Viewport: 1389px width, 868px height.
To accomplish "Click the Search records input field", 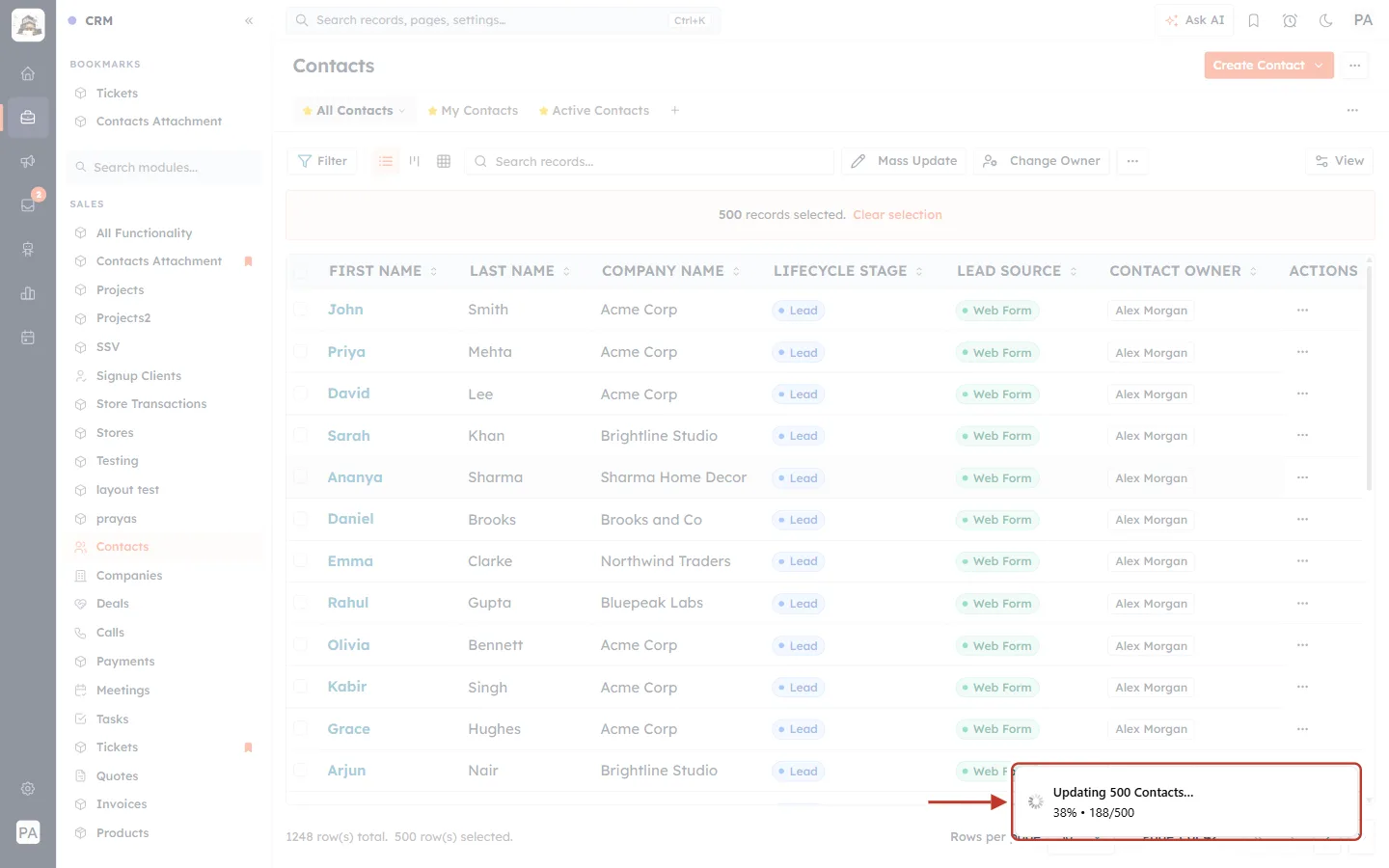I will pos(651,161).
